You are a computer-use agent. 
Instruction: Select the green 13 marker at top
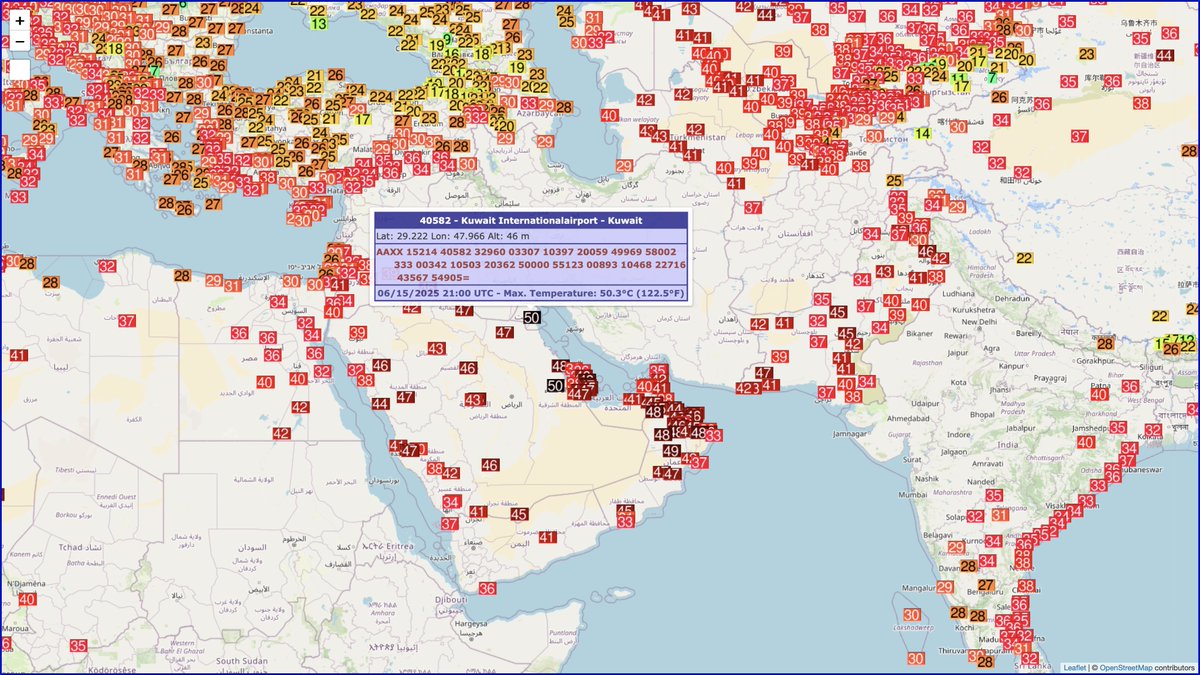pyautogui.click(x=319, y=23)
